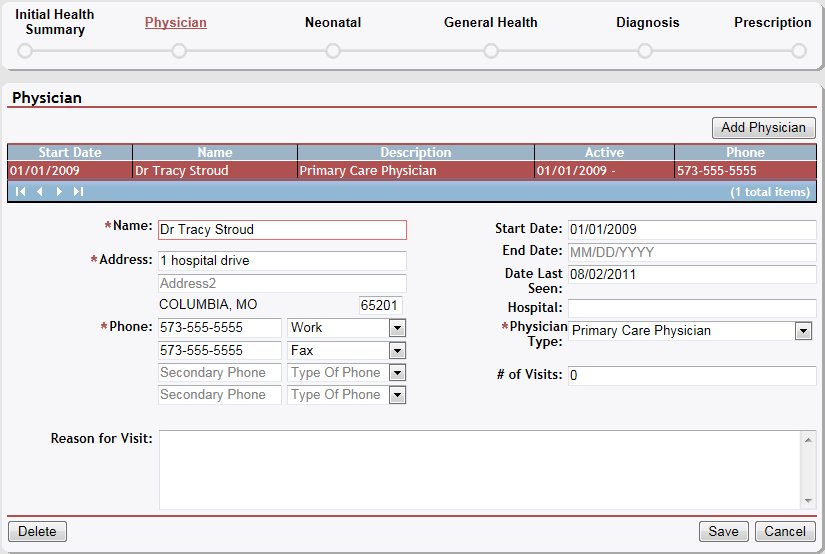Expand the Physician Type dropdown

tap(803, 331)
